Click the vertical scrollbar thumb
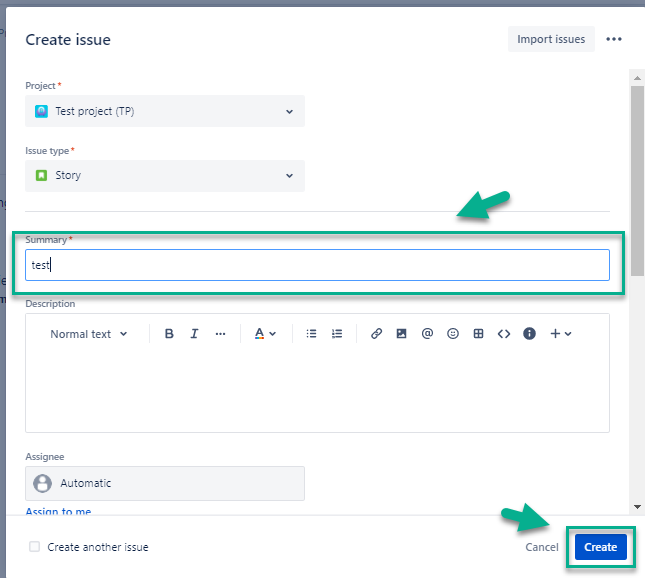 (637, 181)
